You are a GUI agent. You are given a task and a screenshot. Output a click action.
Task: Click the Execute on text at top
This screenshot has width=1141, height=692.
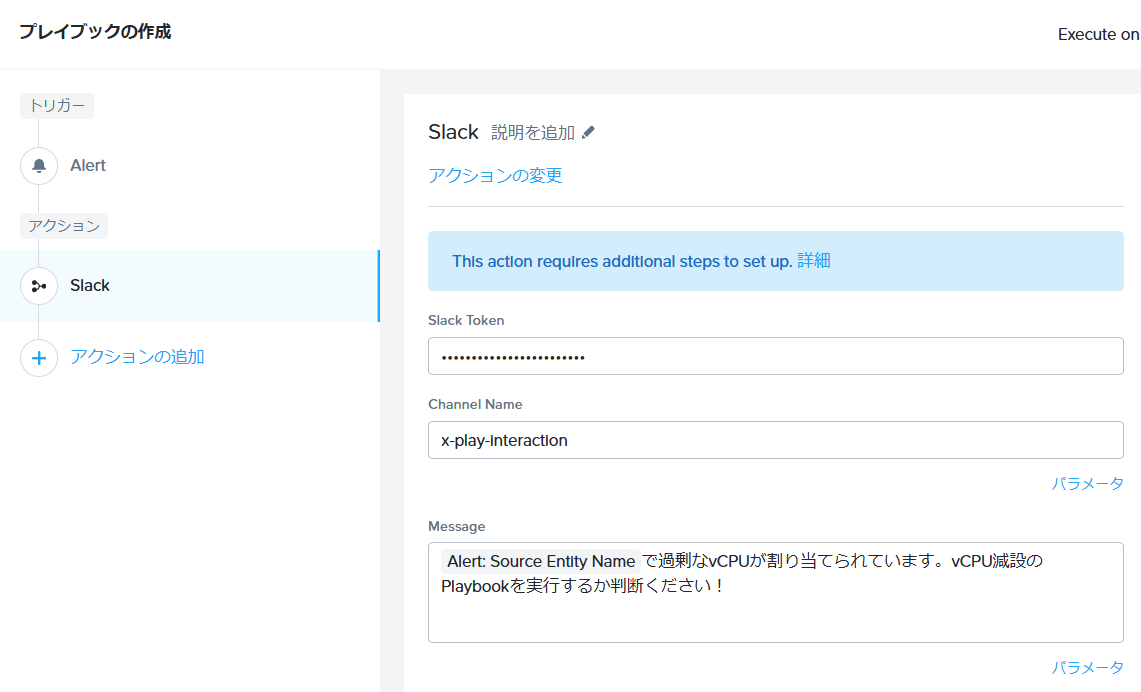point(1098,34)
